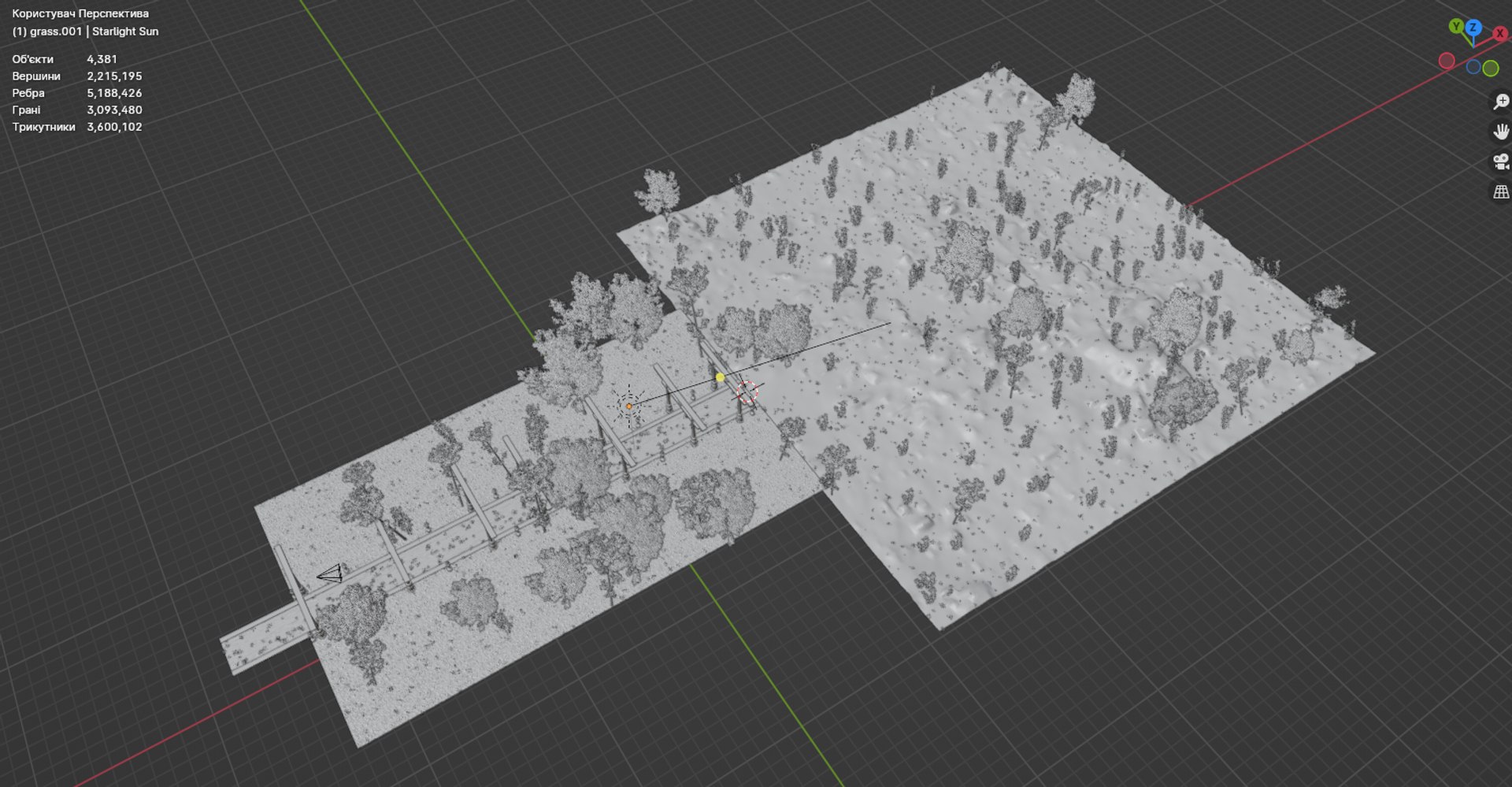Click the red-white 3D cursor

point(747,392)
